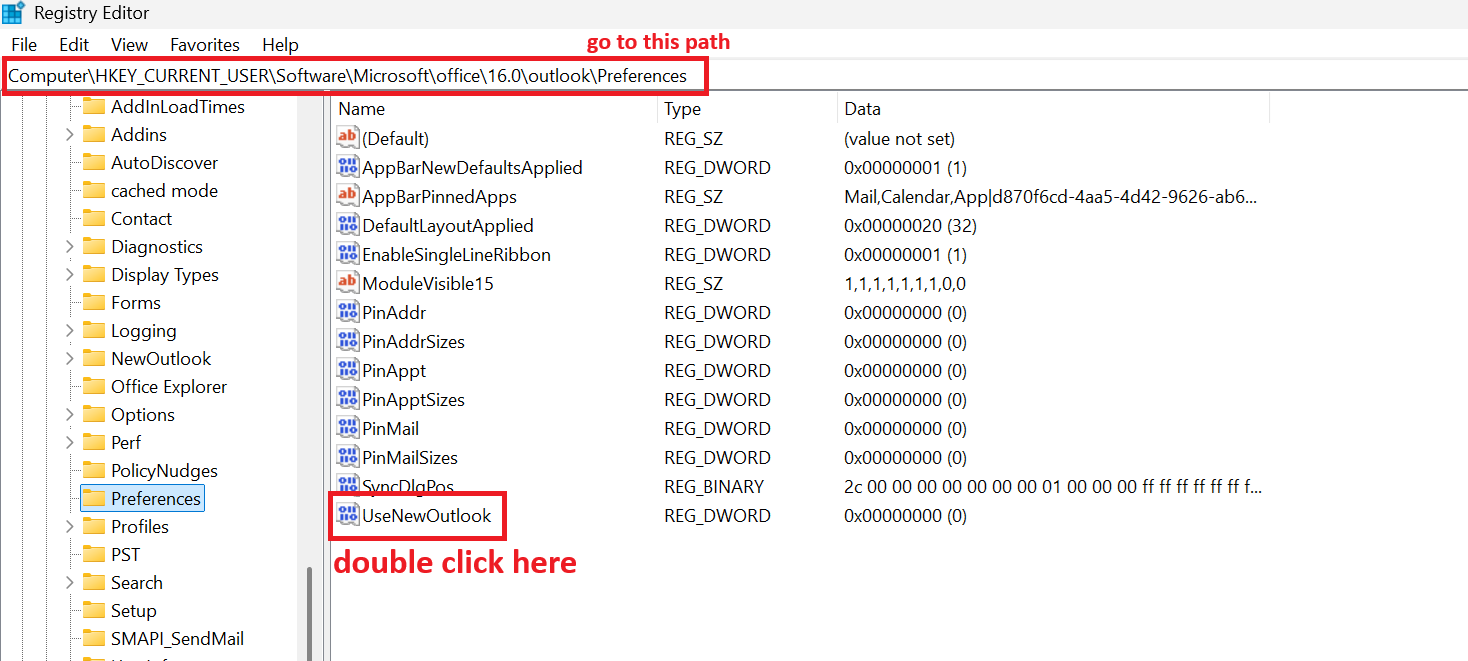Select the Logging key label in tree
The height and width of the screenshot is (661, 1468).
[144, 330]
